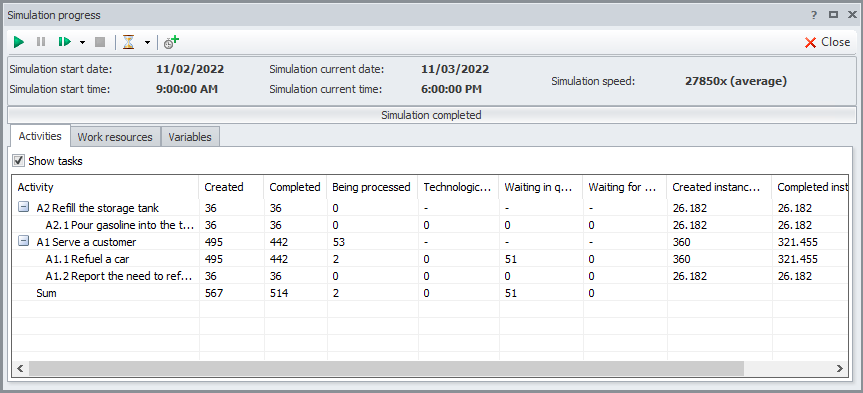The width and height of the screenshot is (863, 393).
Task: Collapse A1 Serve a customer node
Action: click(24, 242)
